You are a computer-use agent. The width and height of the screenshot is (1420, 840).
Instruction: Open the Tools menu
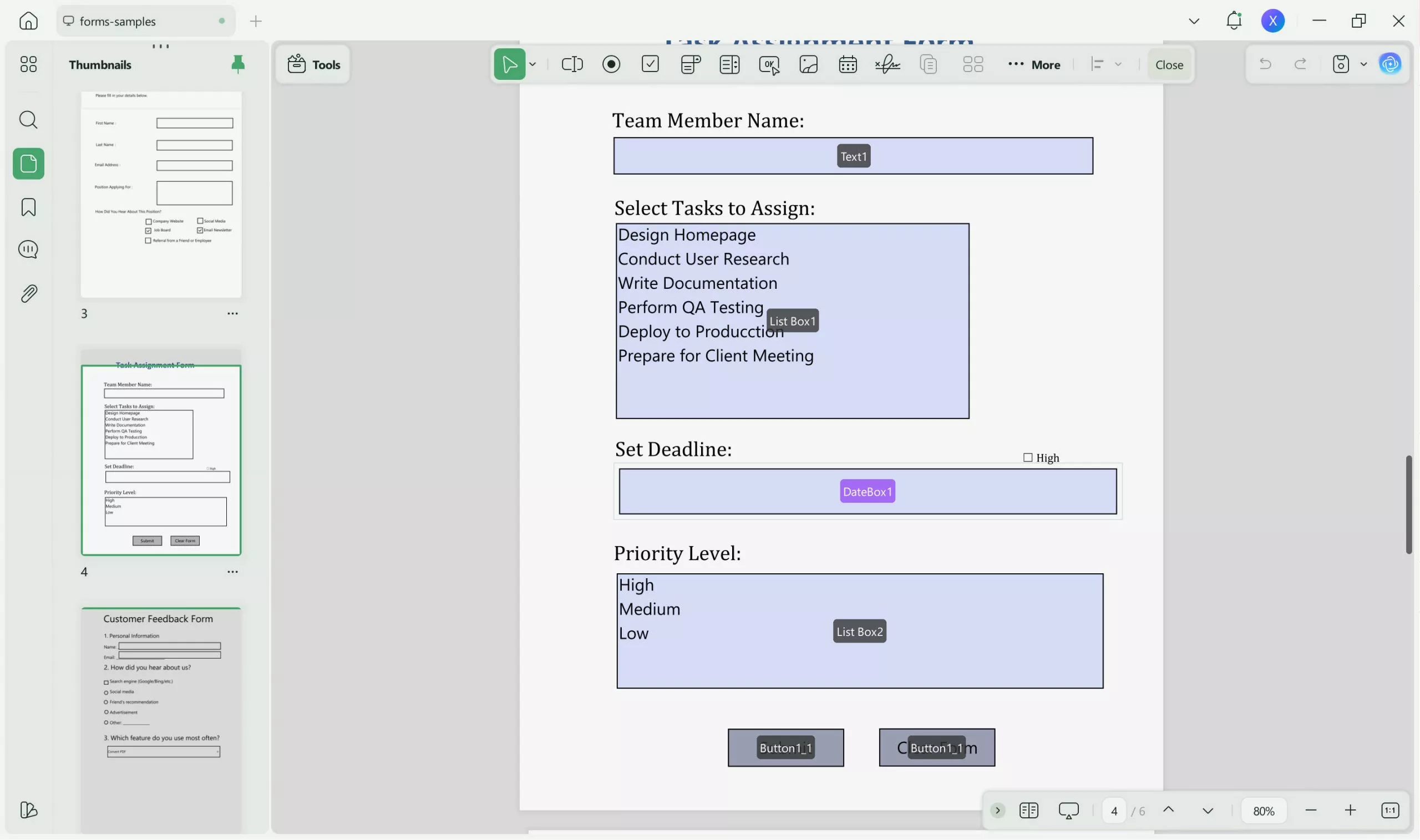click(313, 64)
